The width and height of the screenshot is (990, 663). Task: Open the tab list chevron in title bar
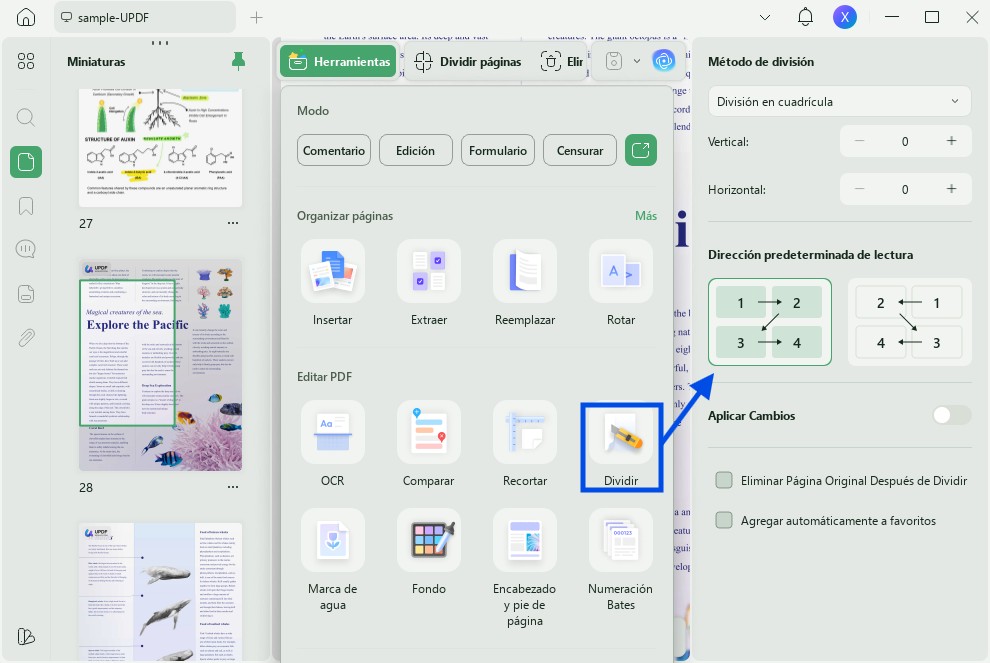tap(765, 18)
